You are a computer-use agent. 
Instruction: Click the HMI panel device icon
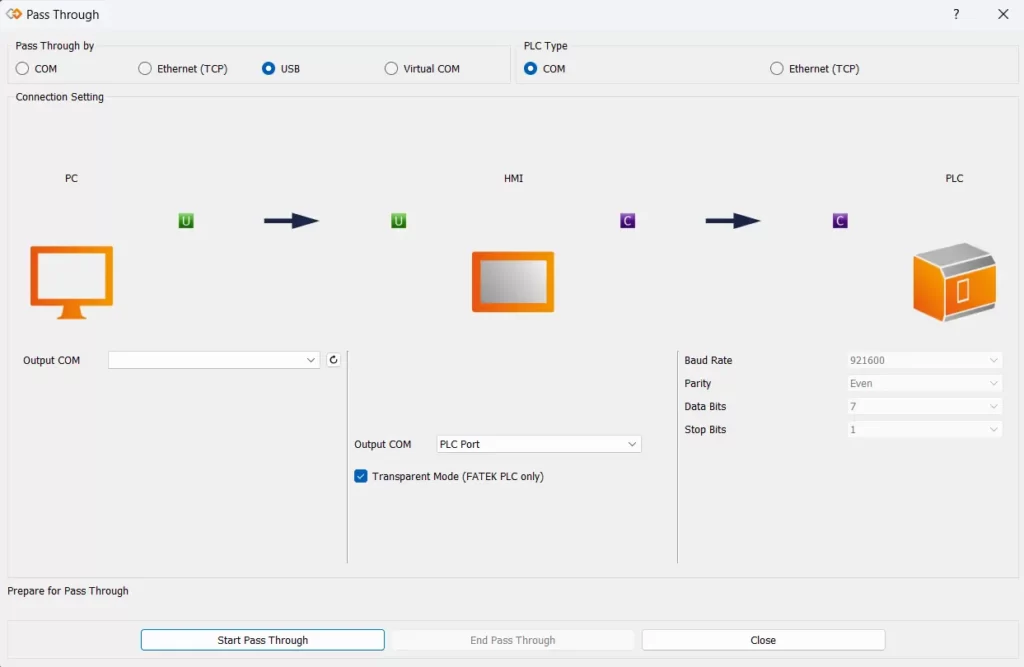click(x=513, y=282)
